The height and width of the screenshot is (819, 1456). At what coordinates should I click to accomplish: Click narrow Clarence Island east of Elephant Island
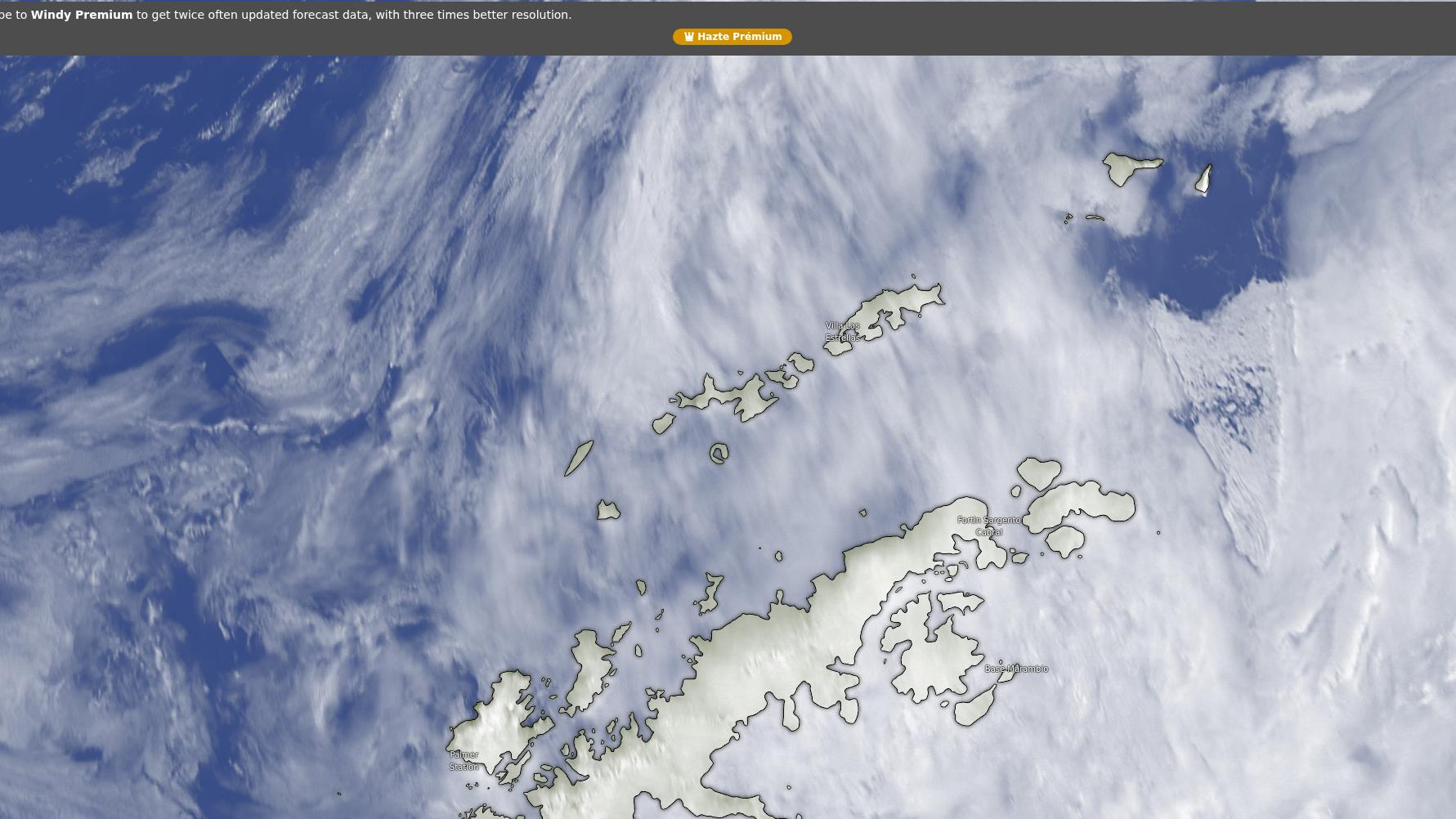(1203, 179)
